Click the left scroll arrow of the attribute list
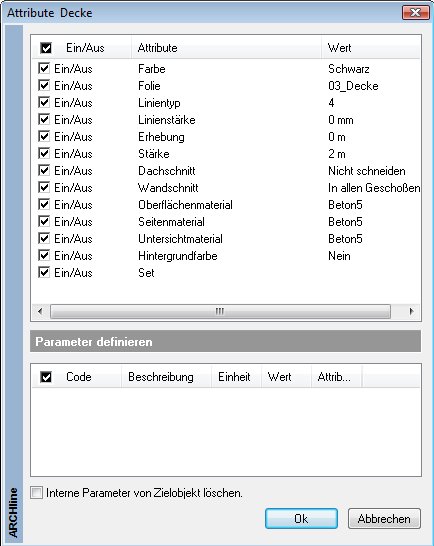 point(40,311)
